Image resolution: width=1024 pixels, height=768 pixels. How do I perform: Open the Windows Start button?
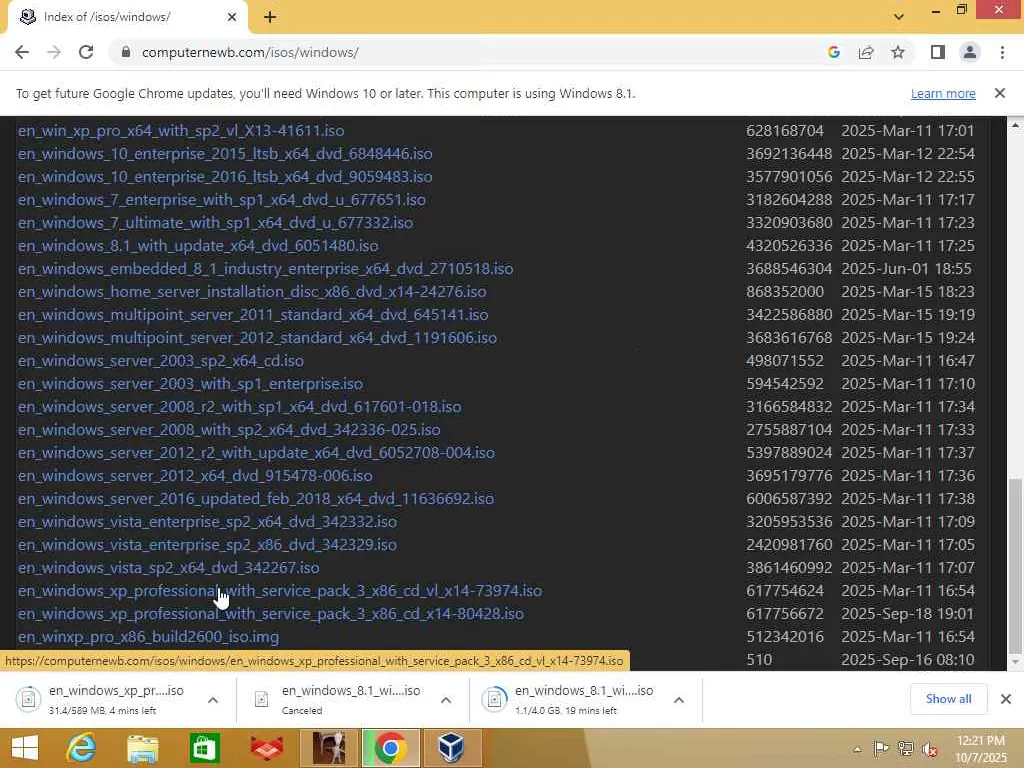coord(25,748)
